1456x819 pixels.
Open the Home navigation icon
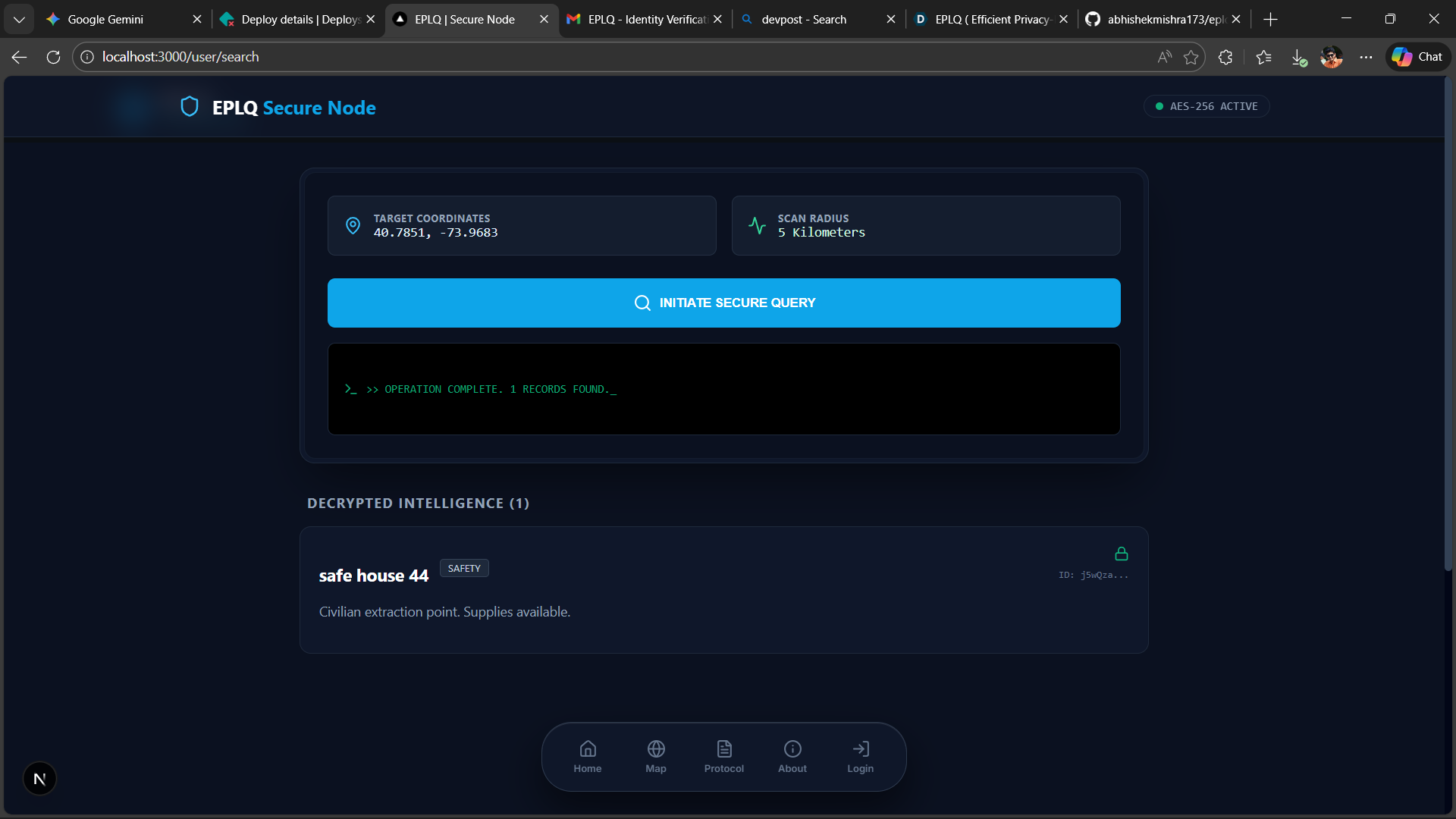(587, 749)
